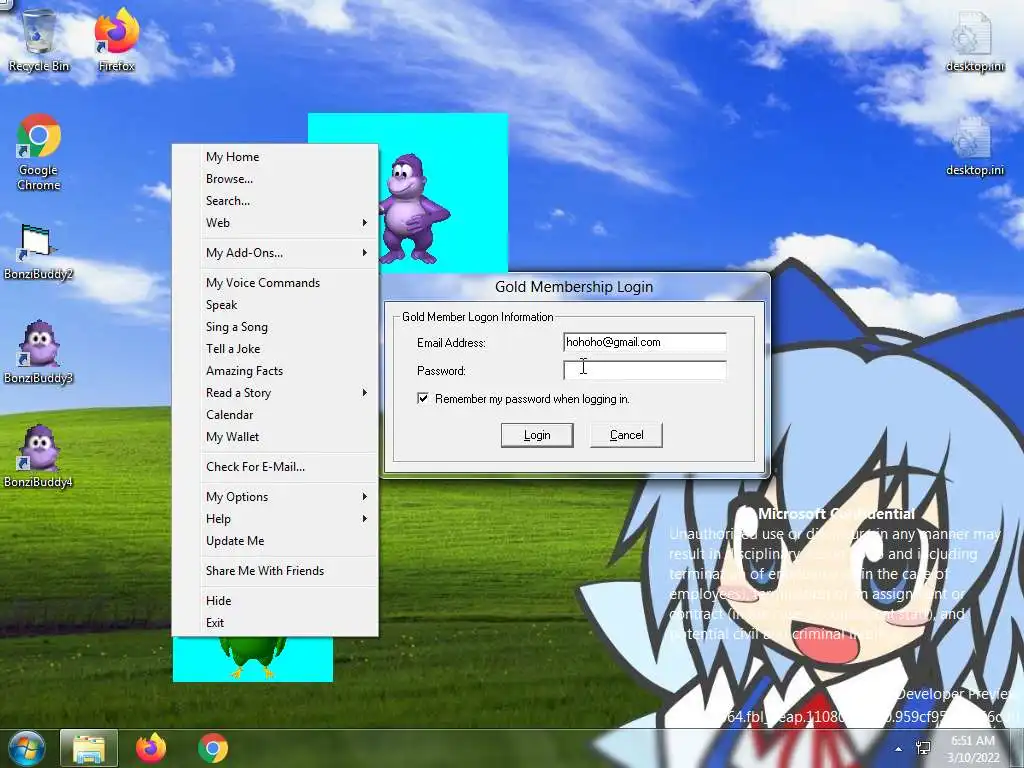Select Speak in the Bonzi menu
The width and height of the screenshot is (1024, 768).
[287, 305]
